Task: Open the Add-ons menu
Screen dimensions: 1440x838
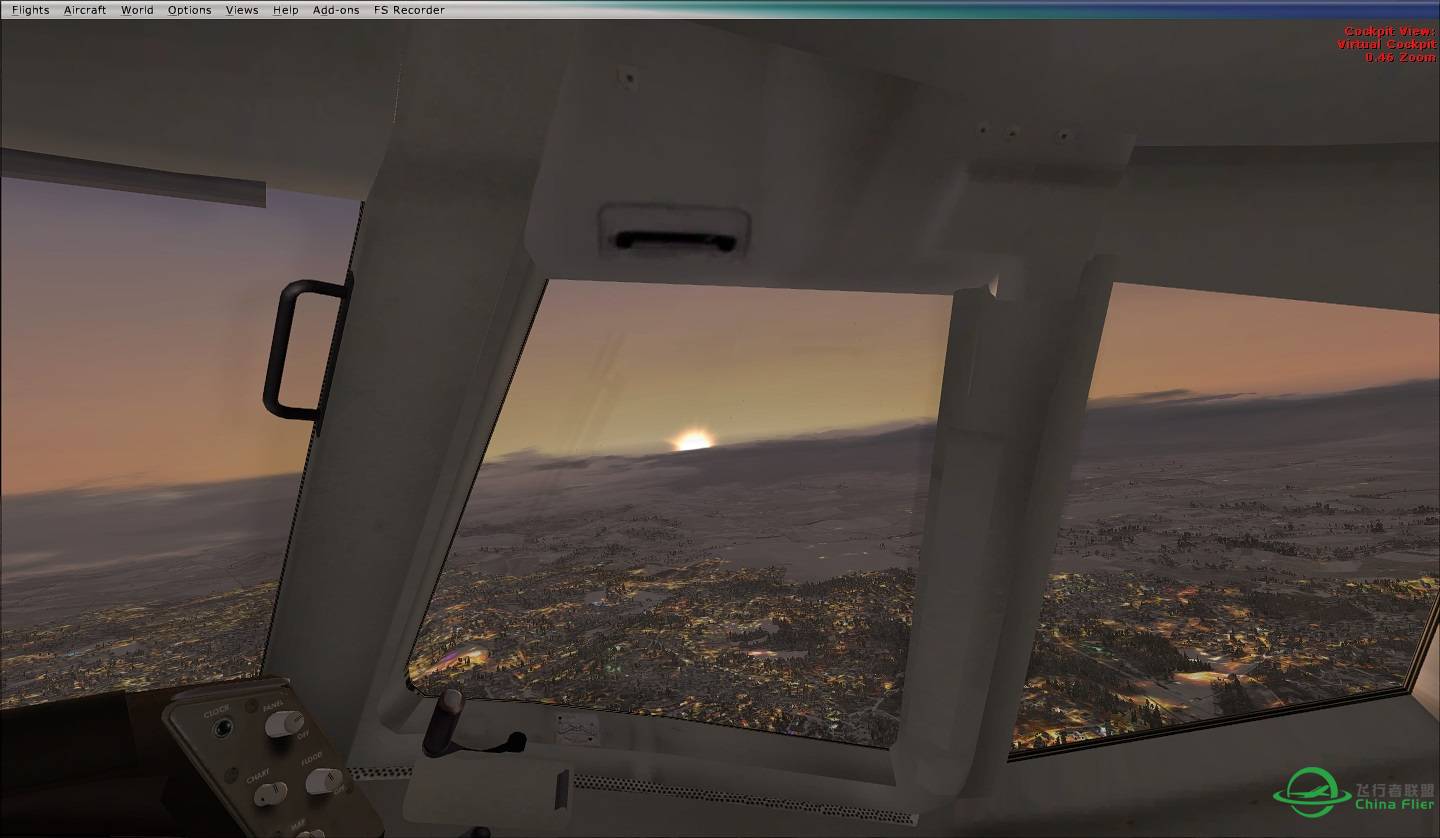Action: pos(336,10)
